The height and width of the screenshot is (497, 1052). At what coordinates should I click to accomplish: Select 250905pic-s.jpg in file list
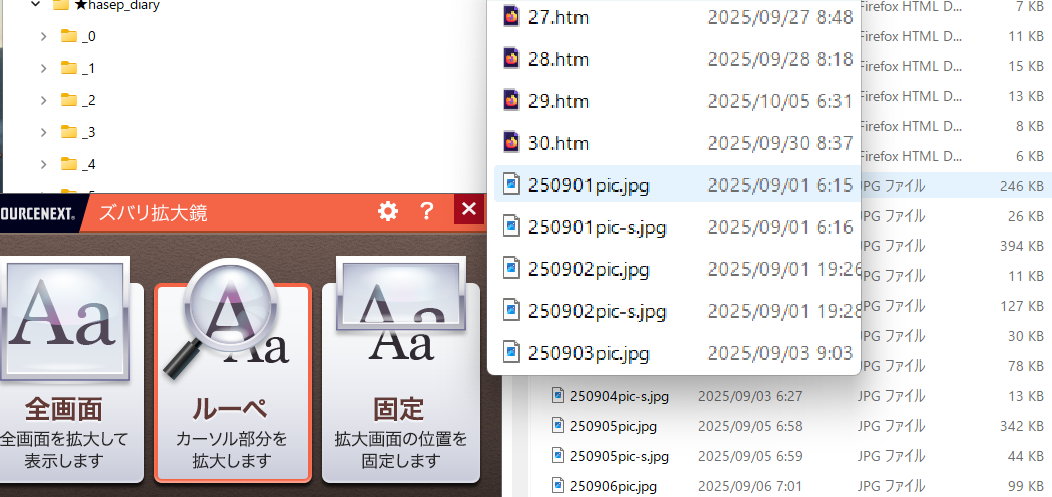618,456
